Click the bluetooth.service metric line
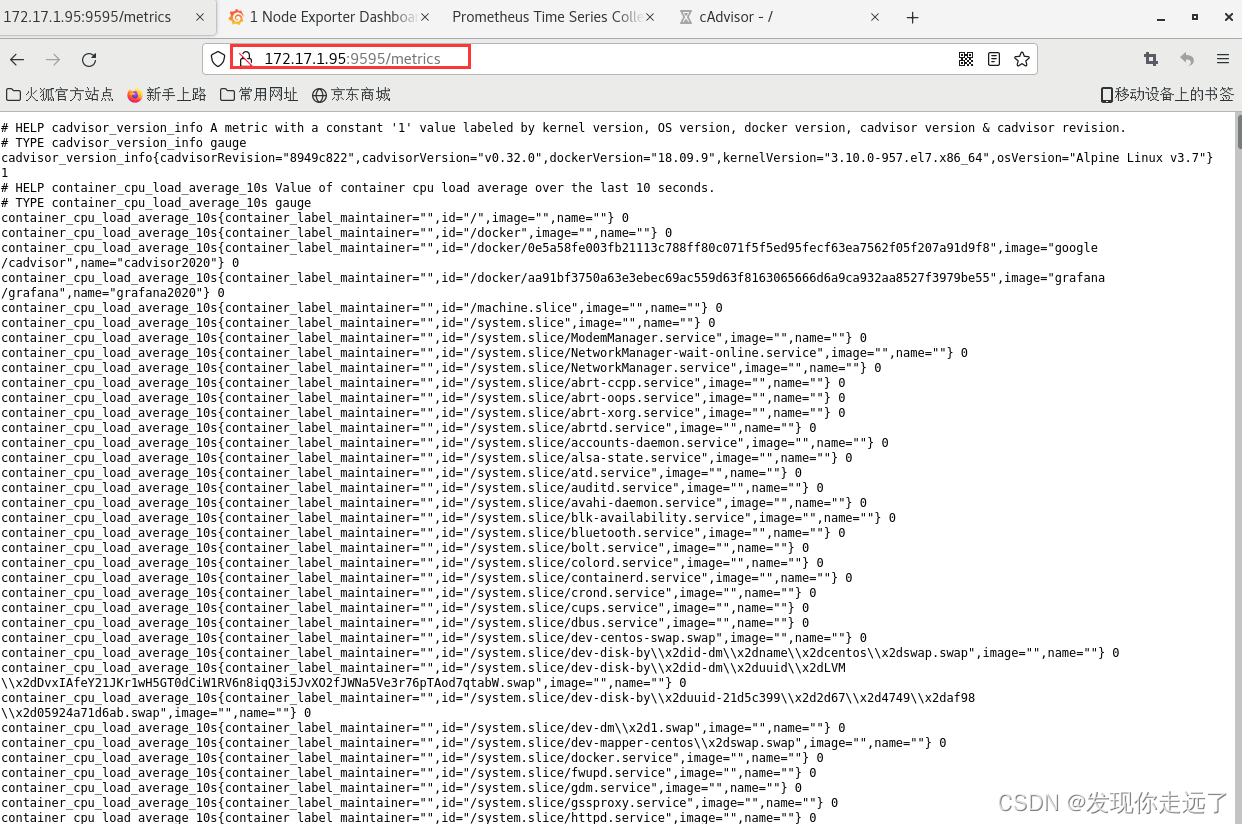Viewport: 1242px width, 824px height. click(x=423, y=533)
